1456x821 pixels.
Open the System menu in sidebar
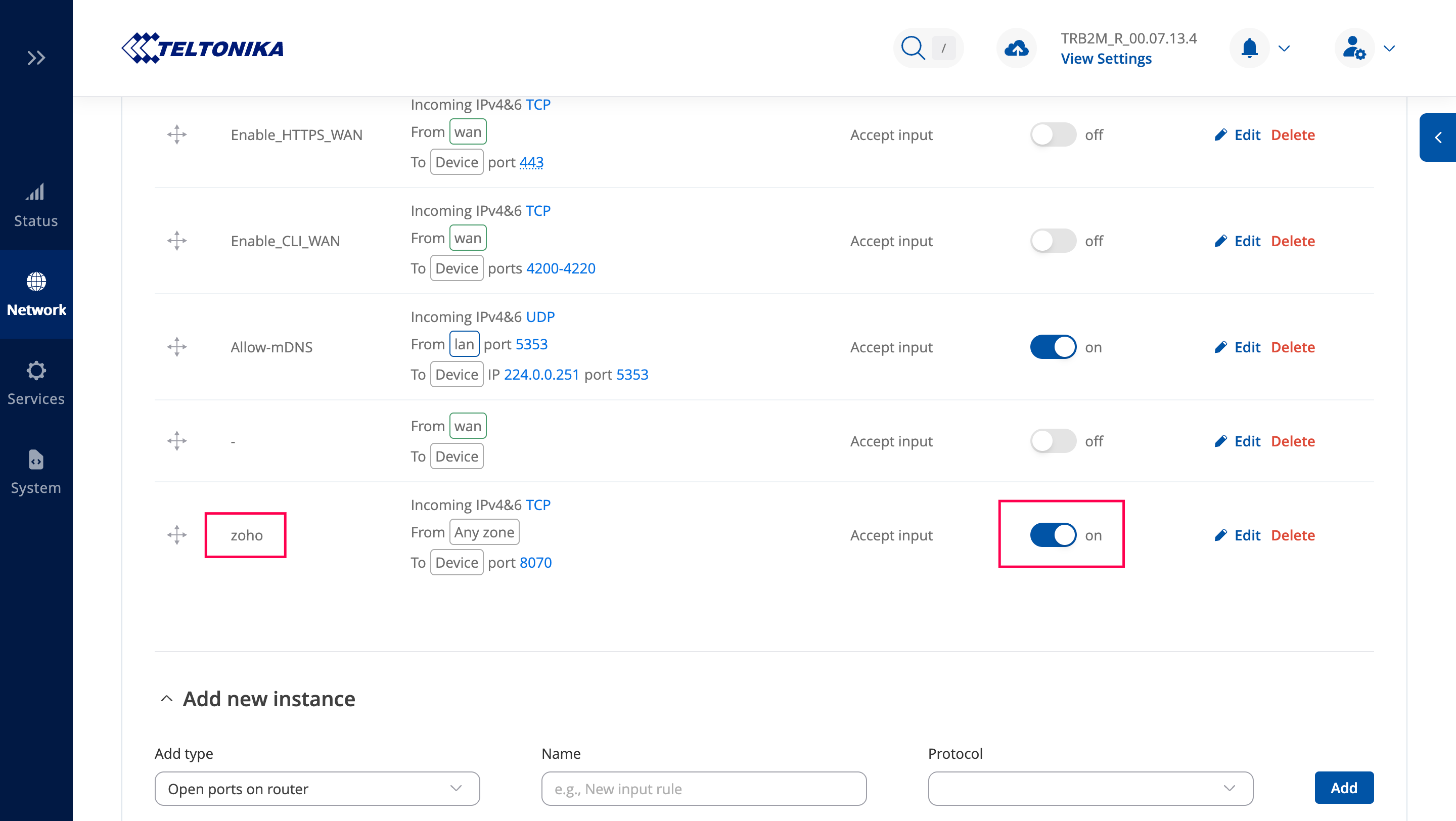click(36, 472)
